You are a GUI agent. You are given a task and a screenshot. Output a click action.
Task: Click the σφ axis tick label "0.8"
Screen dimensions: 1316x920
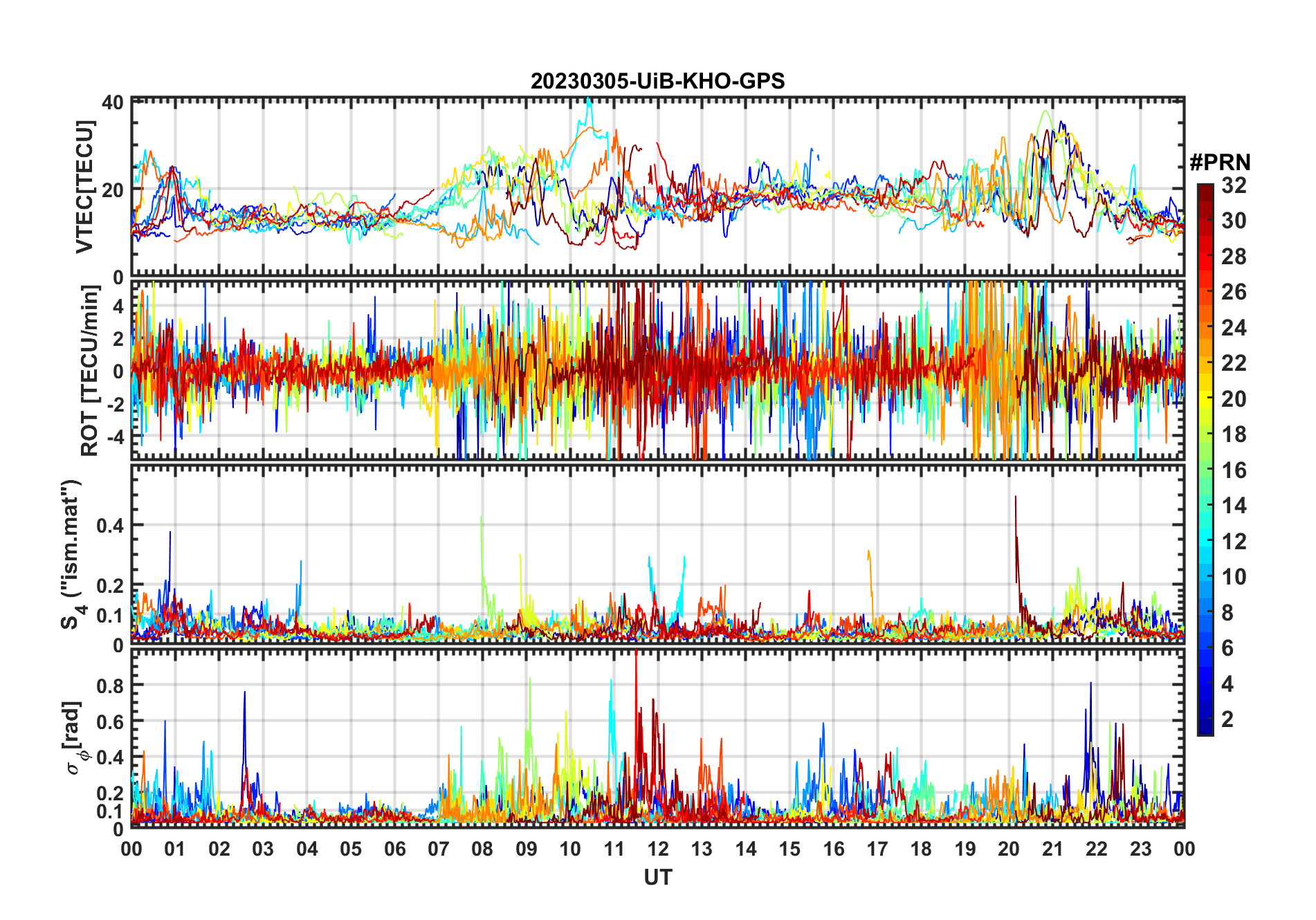point(110,686)
